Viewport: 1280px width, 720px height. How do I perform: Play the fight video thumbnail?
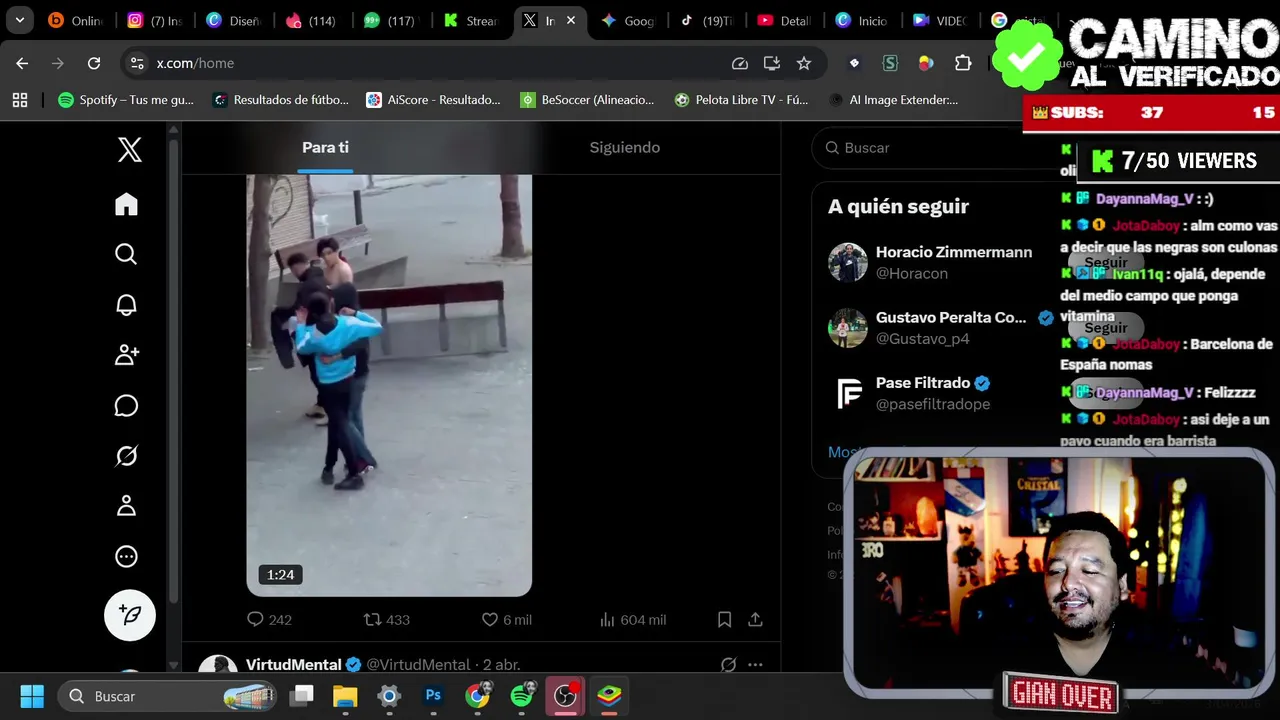pos(389,385)
